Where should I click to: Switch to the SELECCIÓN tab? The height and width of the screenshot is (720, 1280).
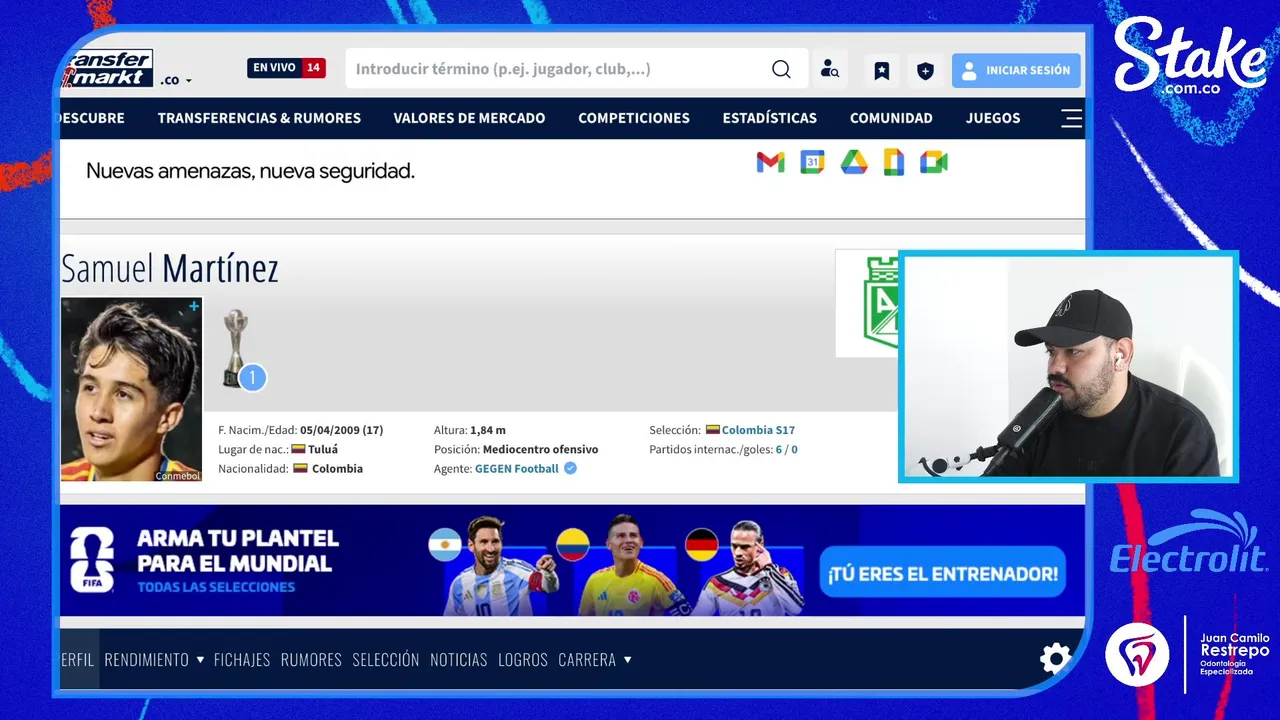[386, 659]
